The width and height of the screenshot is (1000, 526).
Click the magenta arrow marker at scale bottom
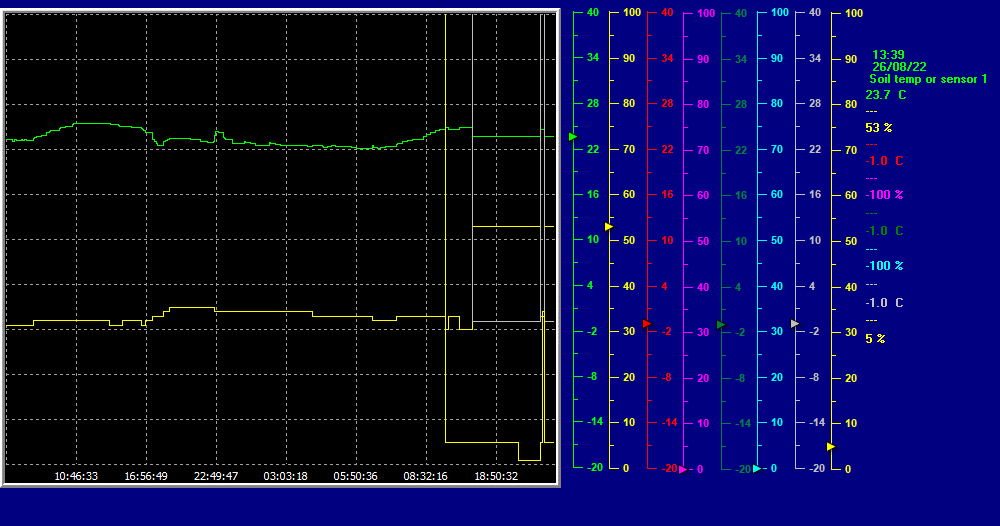click(x=683, y=469)
